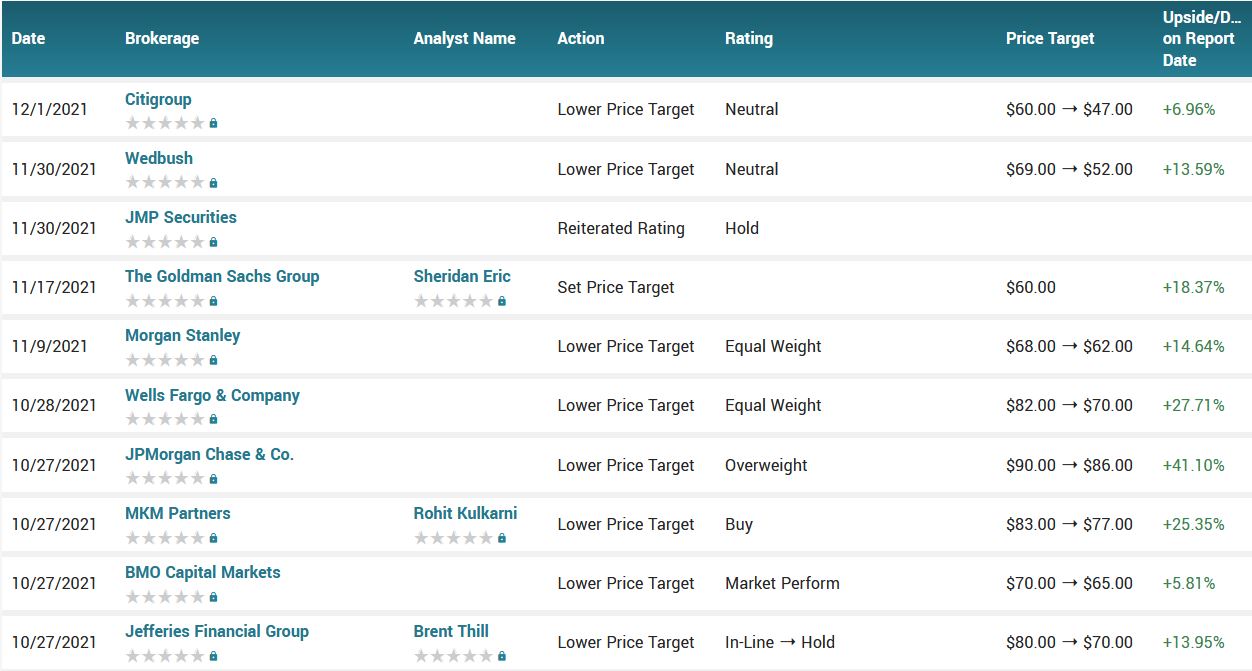Click the lock icon under Jefferies Financial Group
The width and height of the screenshot is (1252, 671).
[x=213, y=655]
